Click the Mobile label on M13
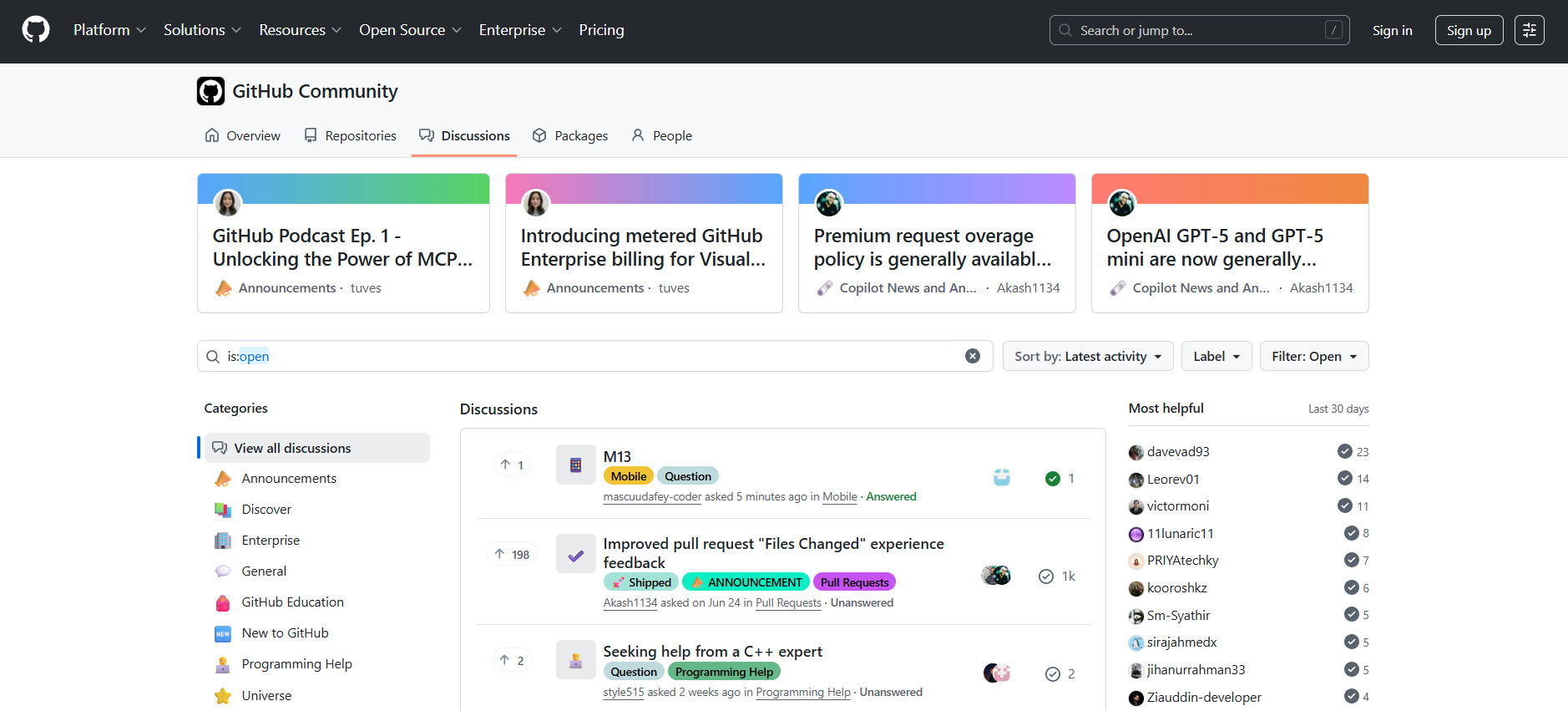The width and height of the screenshot is (1568, 711). (629, 476)
